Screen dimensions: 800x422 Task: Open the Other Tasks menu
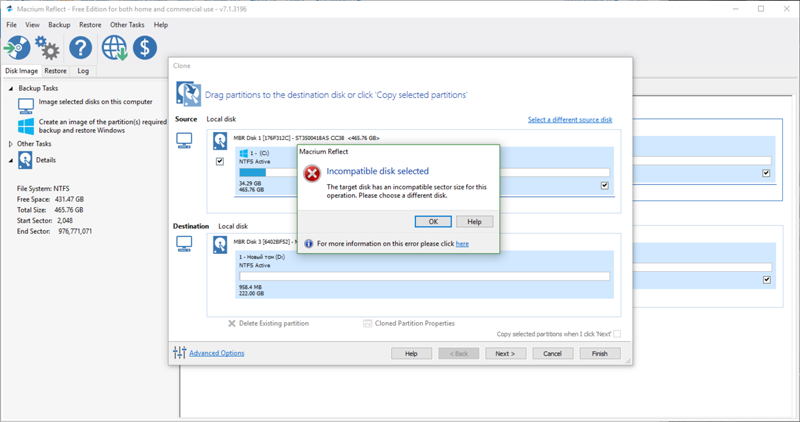[127, 24]
